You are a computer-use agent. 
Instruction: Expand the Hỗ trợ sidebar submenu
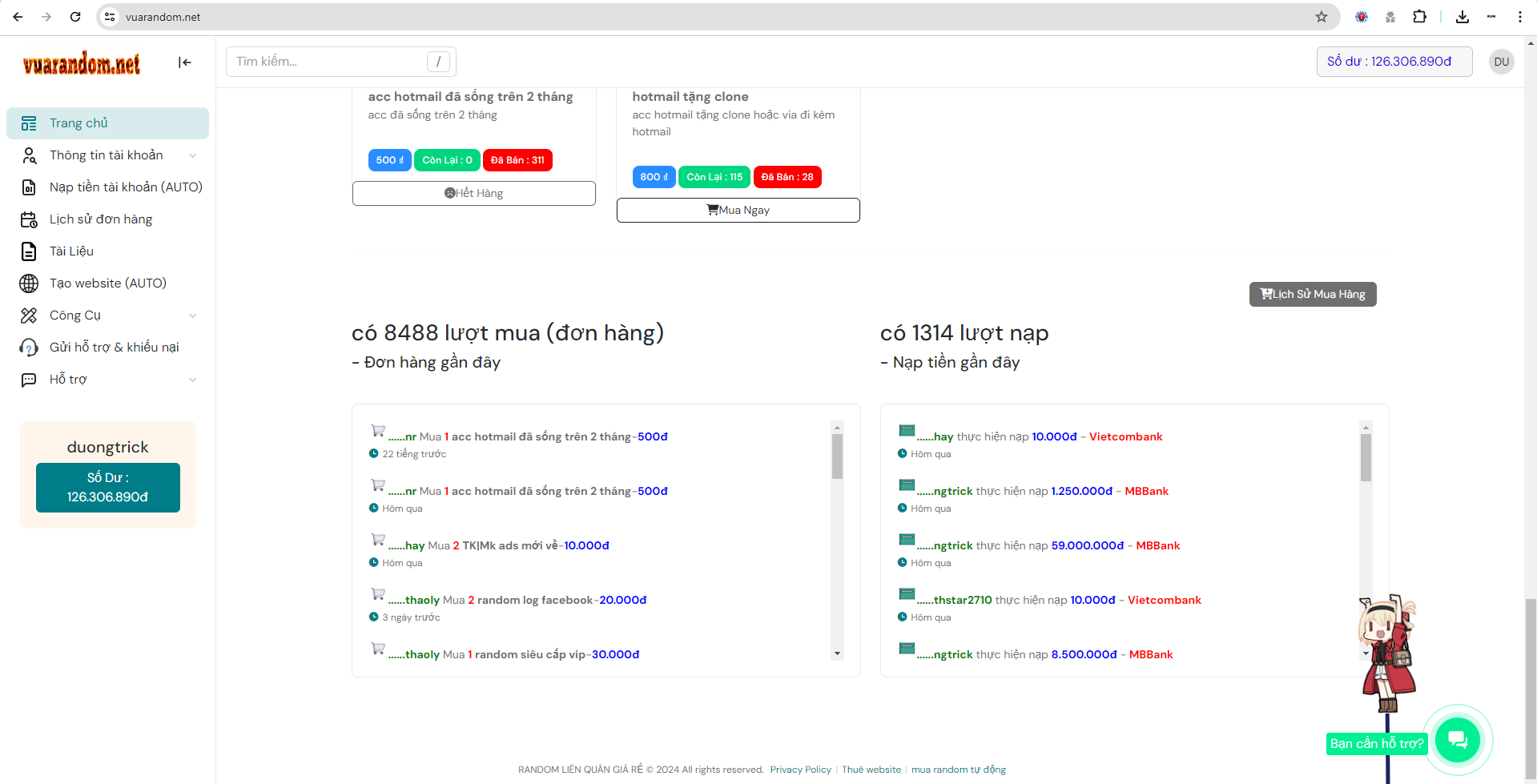tap(192, 380)
